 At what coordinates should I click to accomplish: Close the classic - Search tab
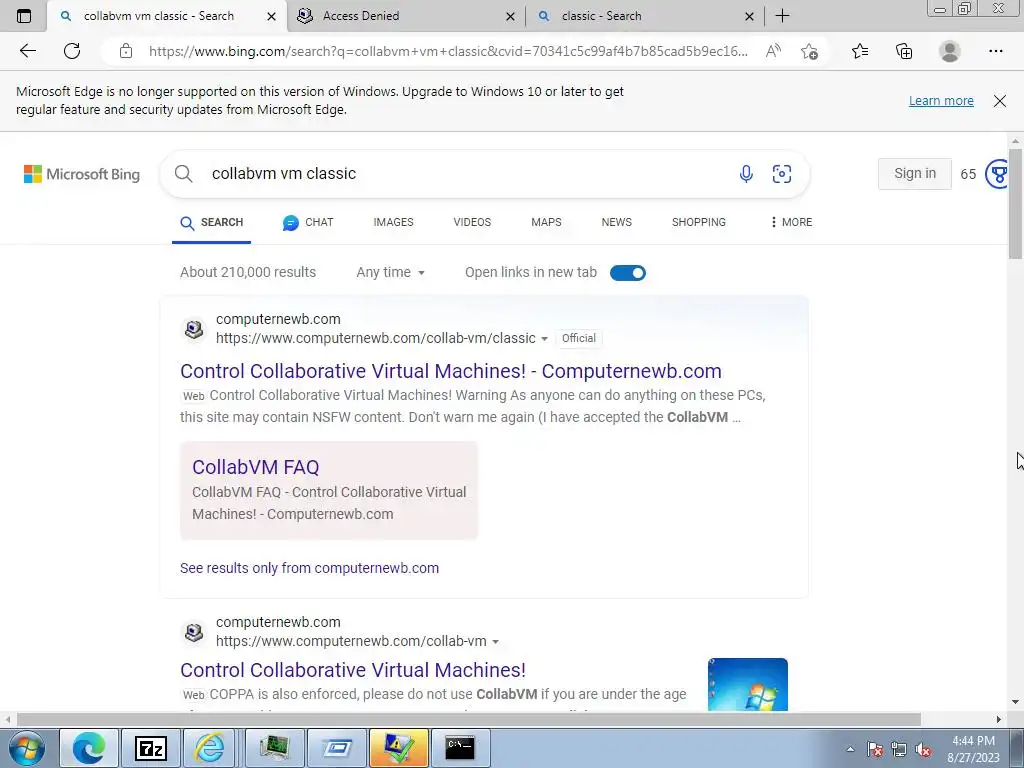click(750, 16)
